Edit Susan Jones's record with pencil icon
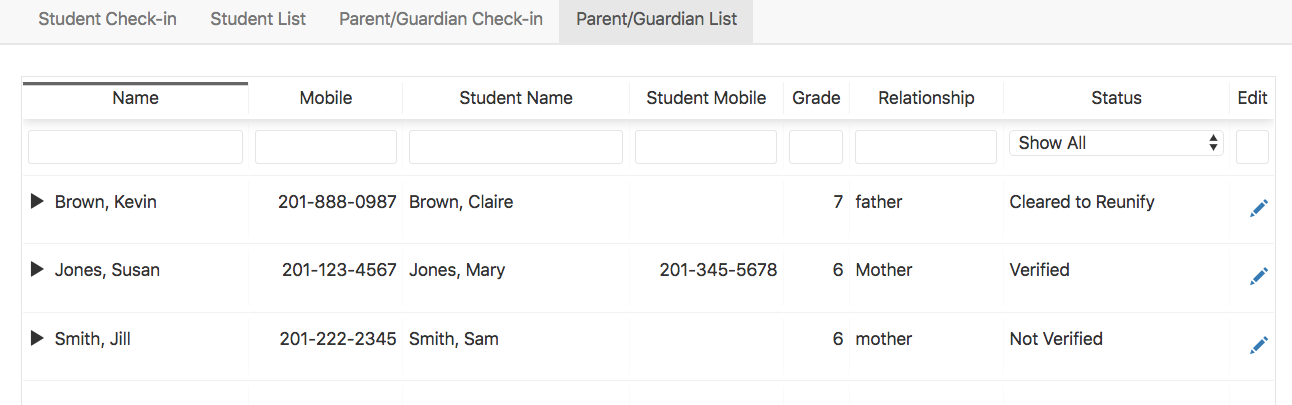 [1259, 276]
